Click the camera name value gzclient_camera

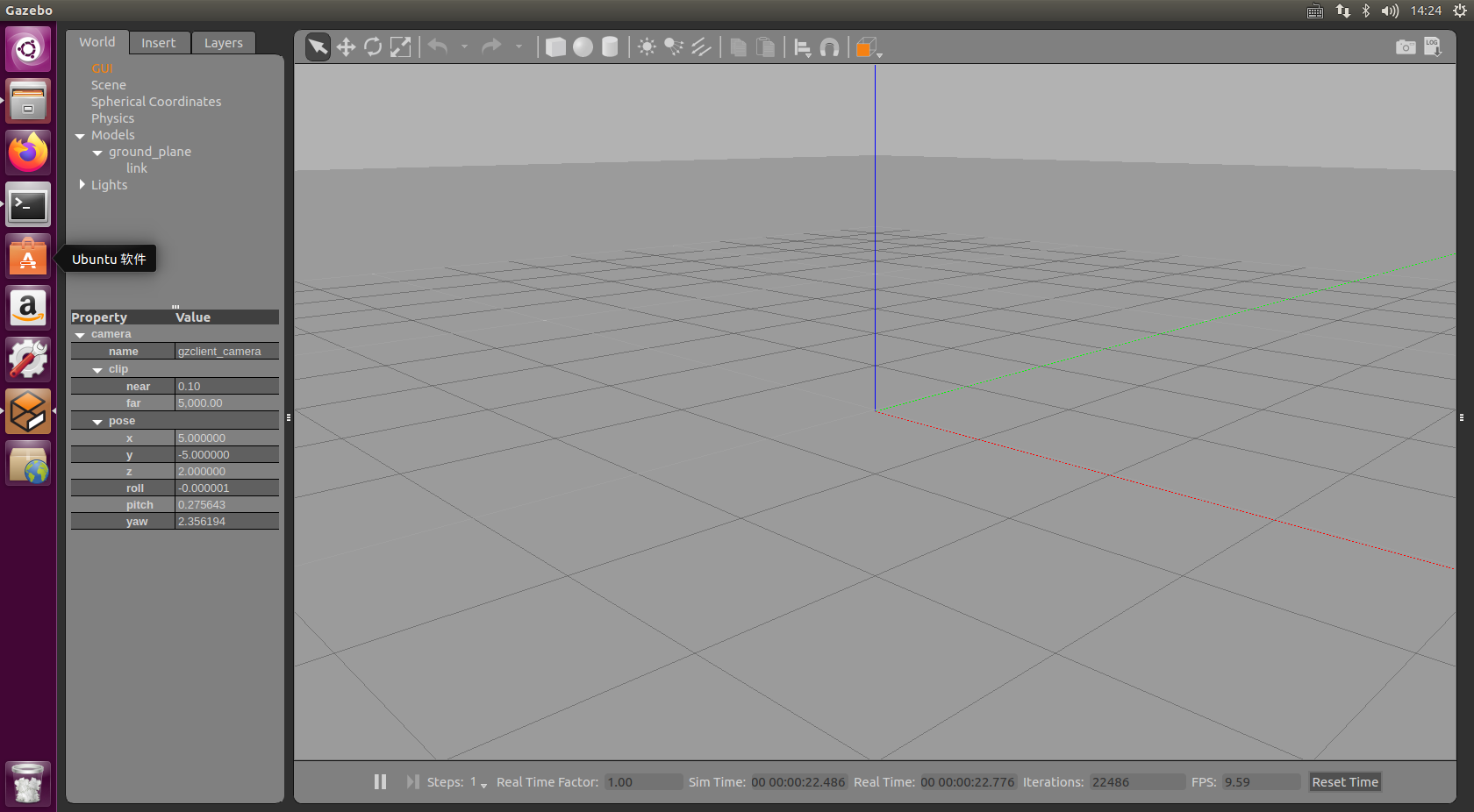226,352
